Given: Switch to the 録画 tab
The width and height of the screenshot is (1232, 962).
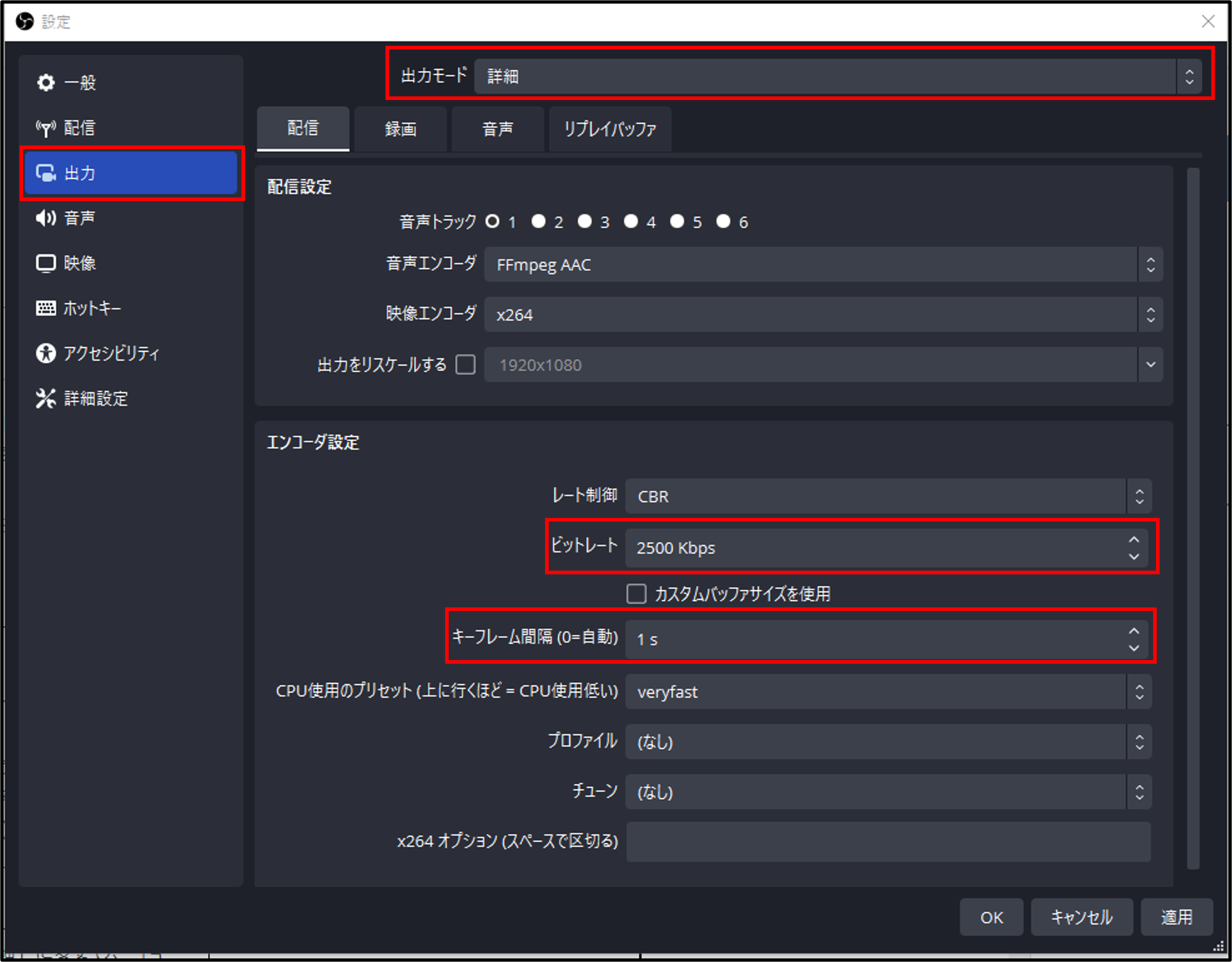Looking at the screenshot, I should coord(400,129).
